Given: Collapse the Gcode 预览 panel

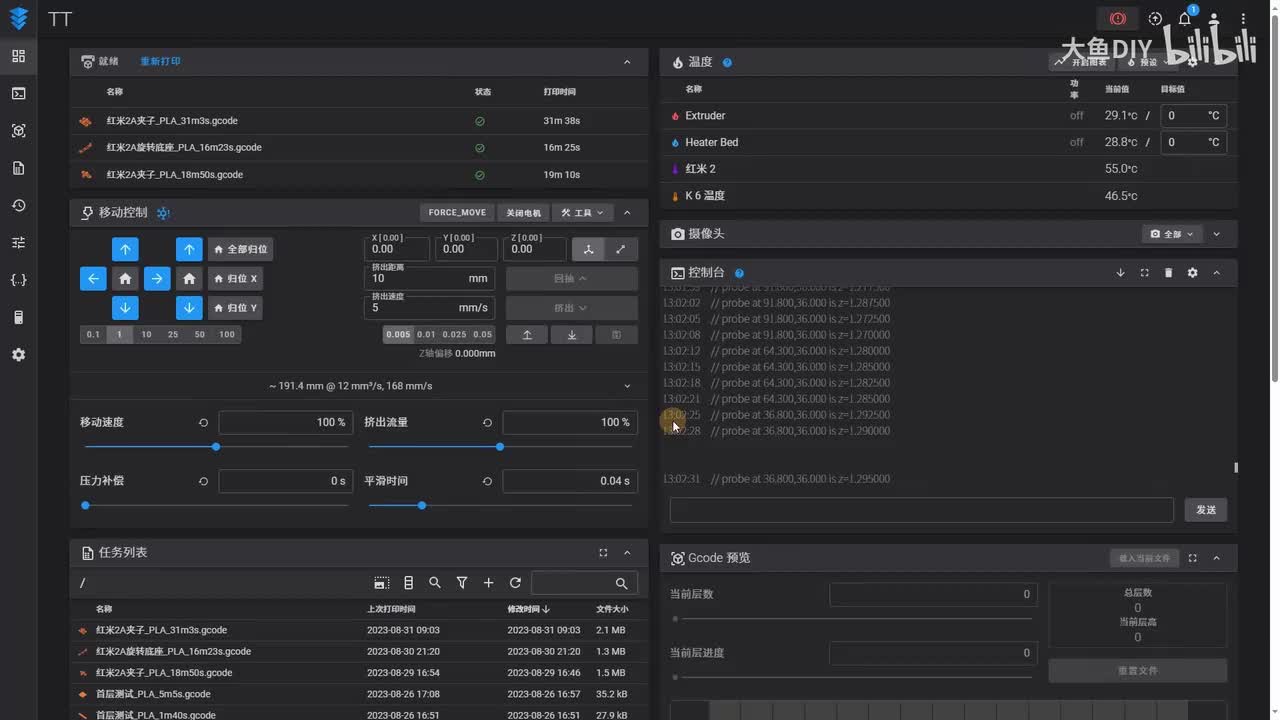Looking at the screenshot, I should [1216, 558].
